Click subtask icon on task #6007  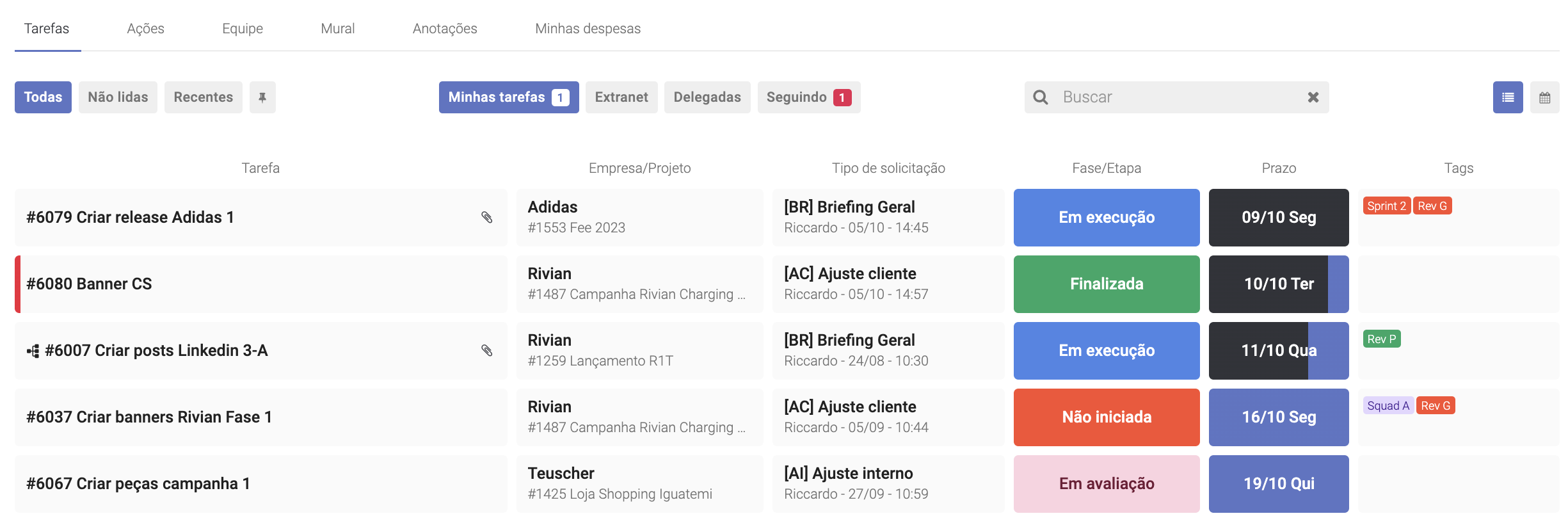click(33, 351)
